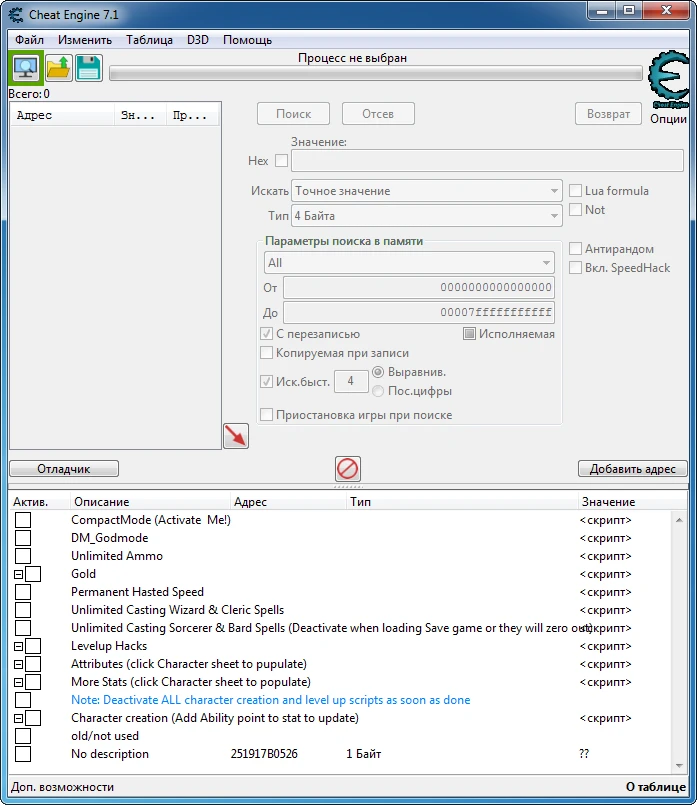Select the 1 Байт type cell
Viewport: 697px width, 805px height.
click(363, 754)
